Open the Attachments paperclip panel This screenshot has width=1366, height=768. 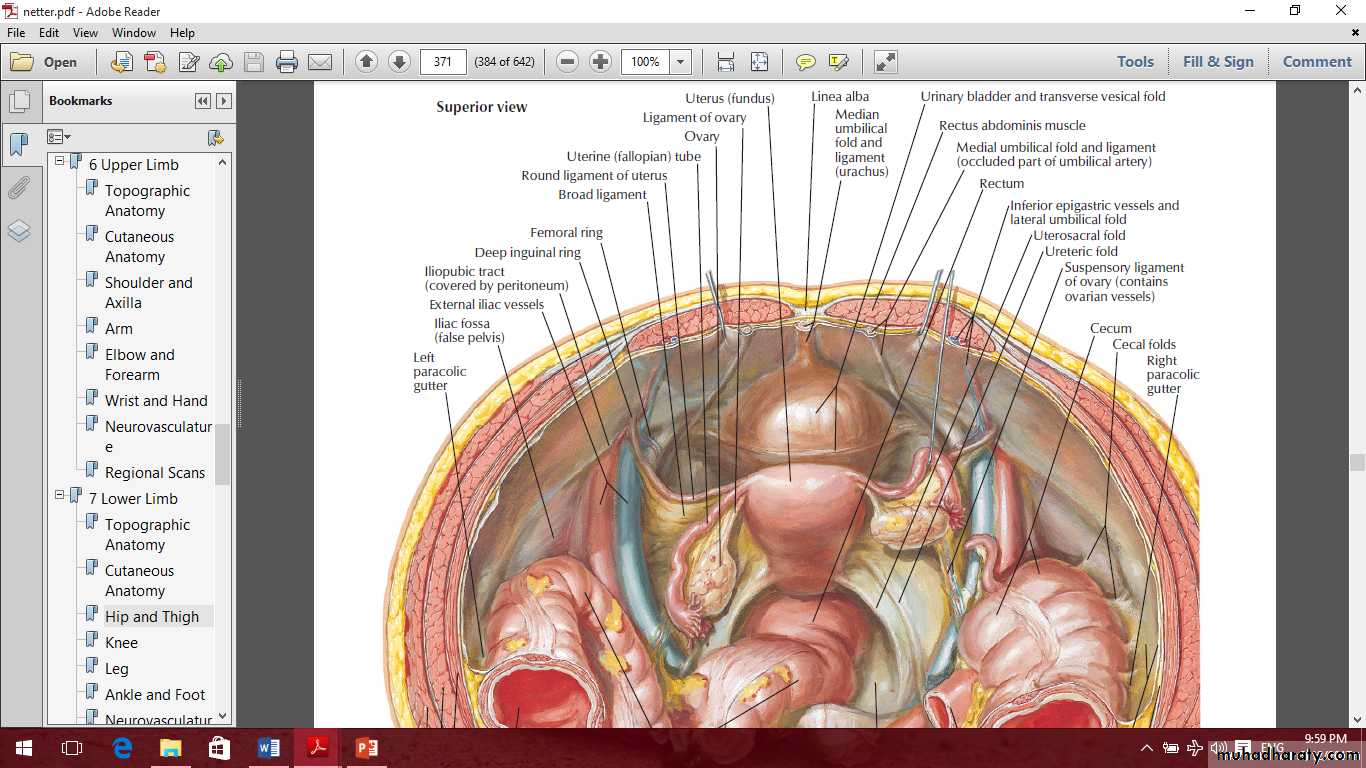coord(19,188)
